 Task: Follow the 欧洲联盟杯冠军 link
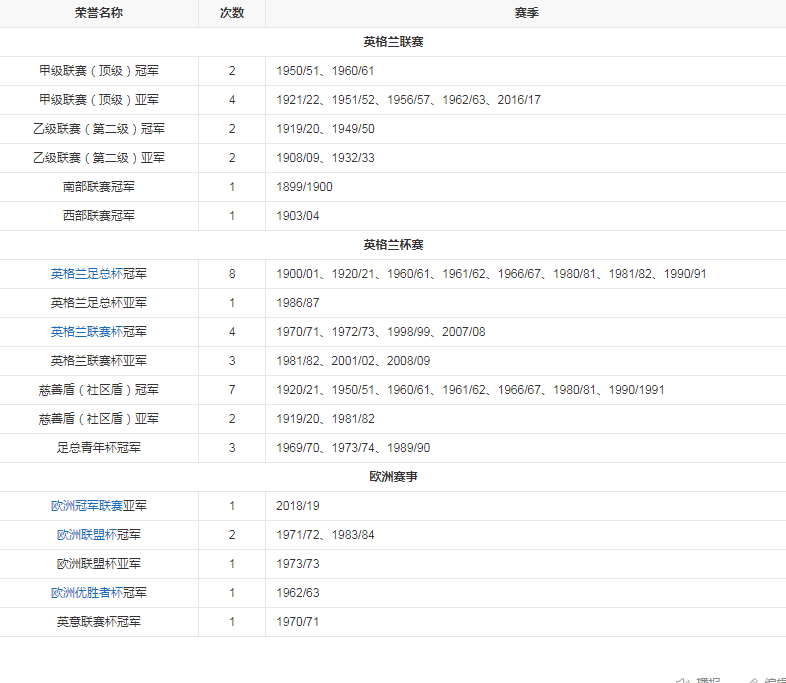(x=99, y=535)
